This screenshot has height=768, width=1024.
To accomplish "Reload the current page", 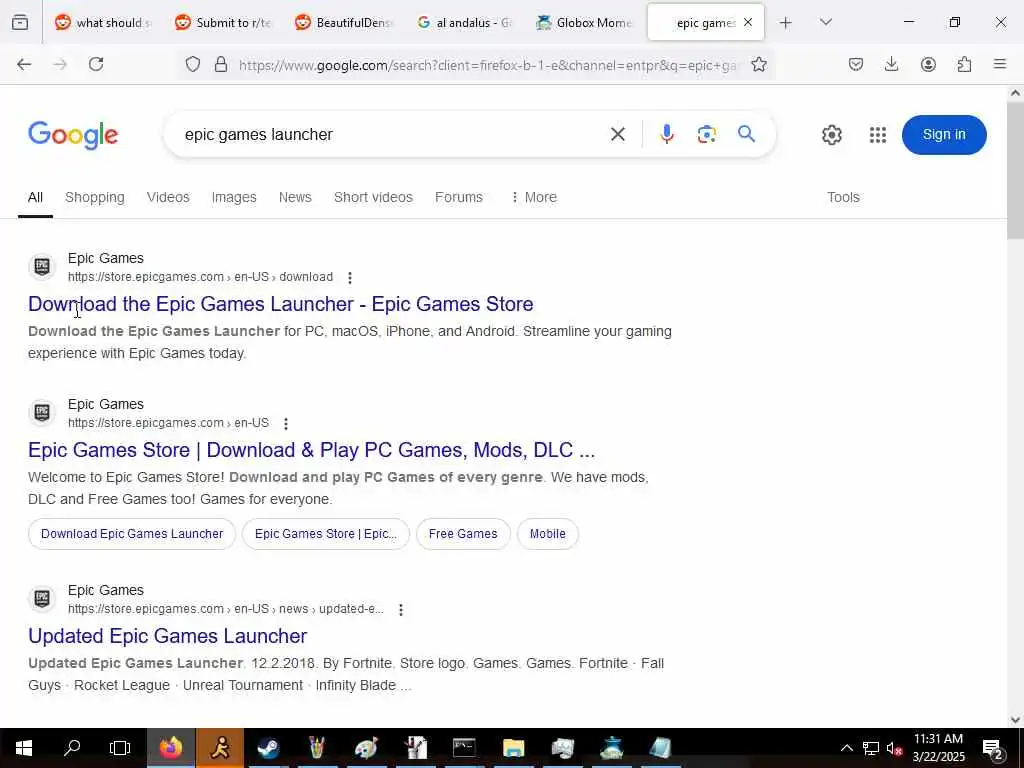I will [x=96, y=64].
